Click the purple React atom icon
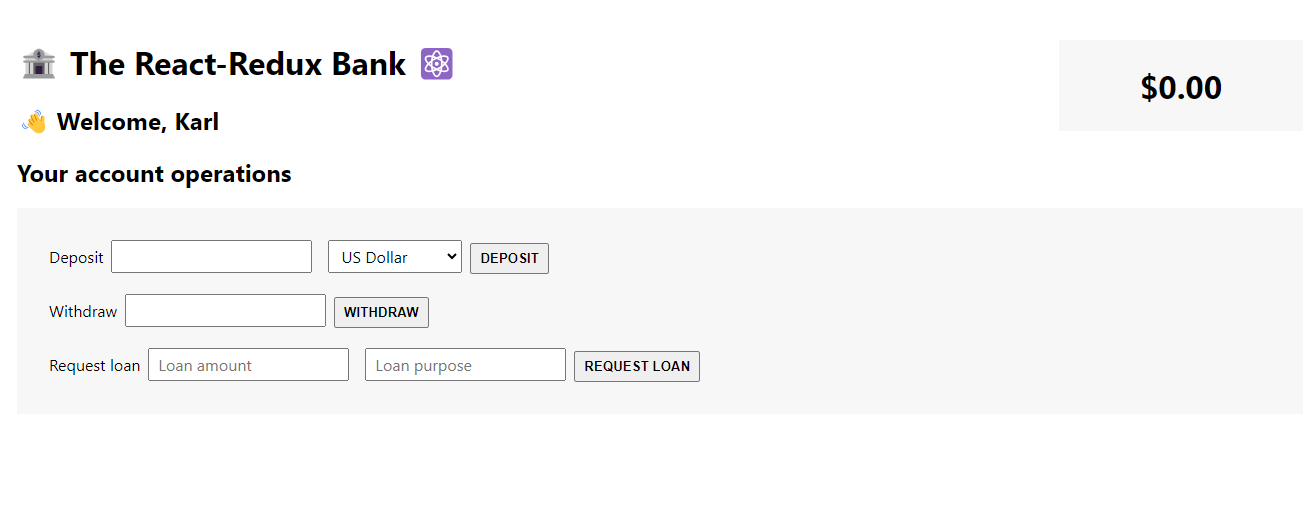1315x505 pixels. coord(437,64)
